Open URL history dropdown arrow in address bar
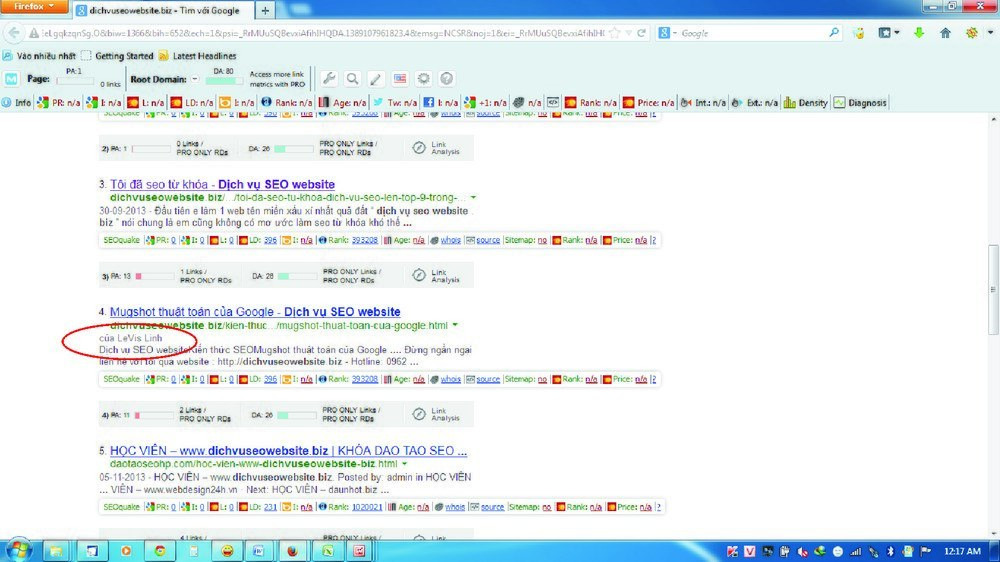This screenshot has height=562, width=1000. click(629, 33)
